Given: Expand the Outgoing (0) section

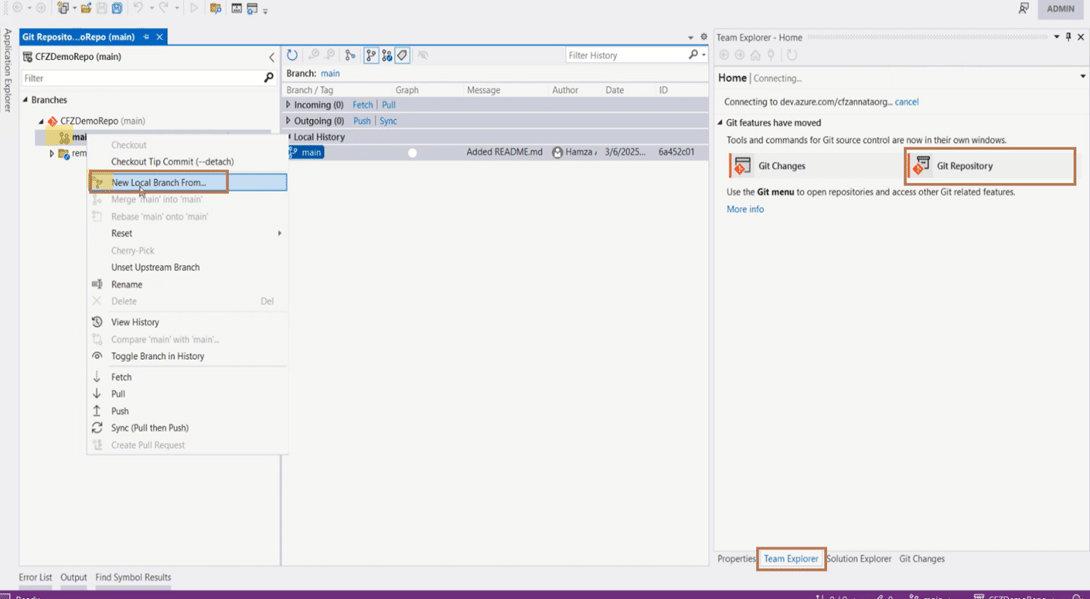Looking at the screenshot, I should (x=291, y=120).
